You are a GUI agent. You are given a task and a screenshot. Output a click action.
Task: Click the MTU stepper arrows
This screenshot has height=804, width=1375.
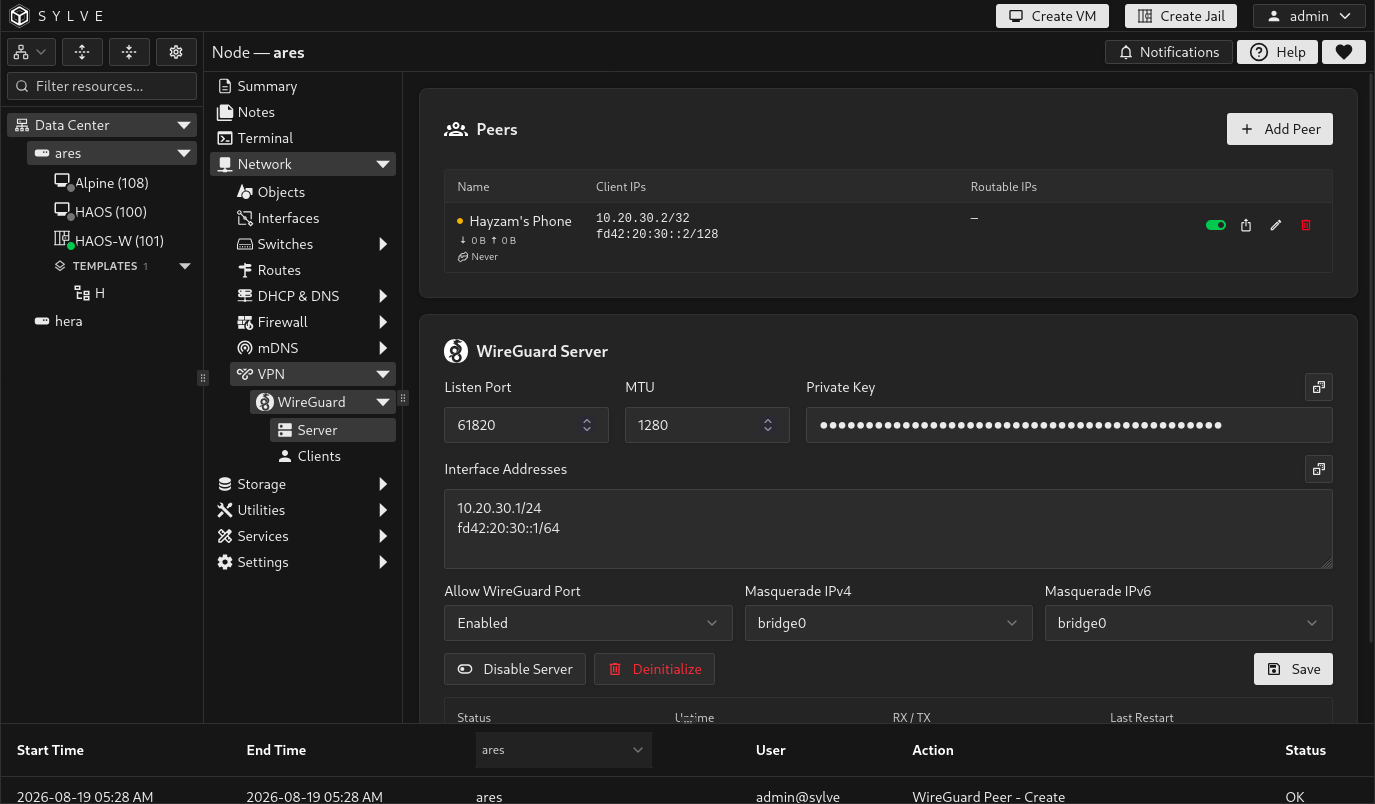tap(768, 425)
